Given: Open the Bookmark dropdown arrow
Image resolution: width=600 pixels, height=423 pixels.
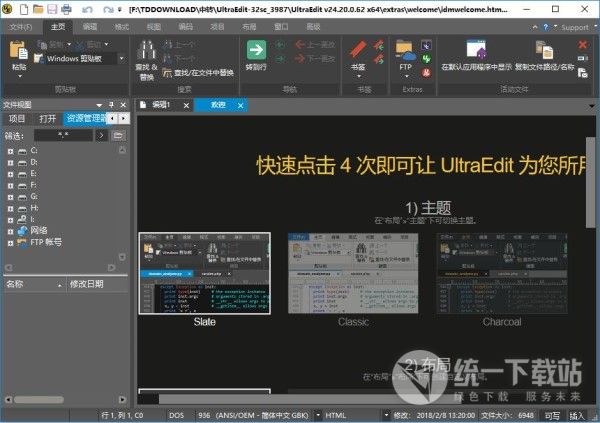Looking at the screenshot, I should tap(359, 76).
